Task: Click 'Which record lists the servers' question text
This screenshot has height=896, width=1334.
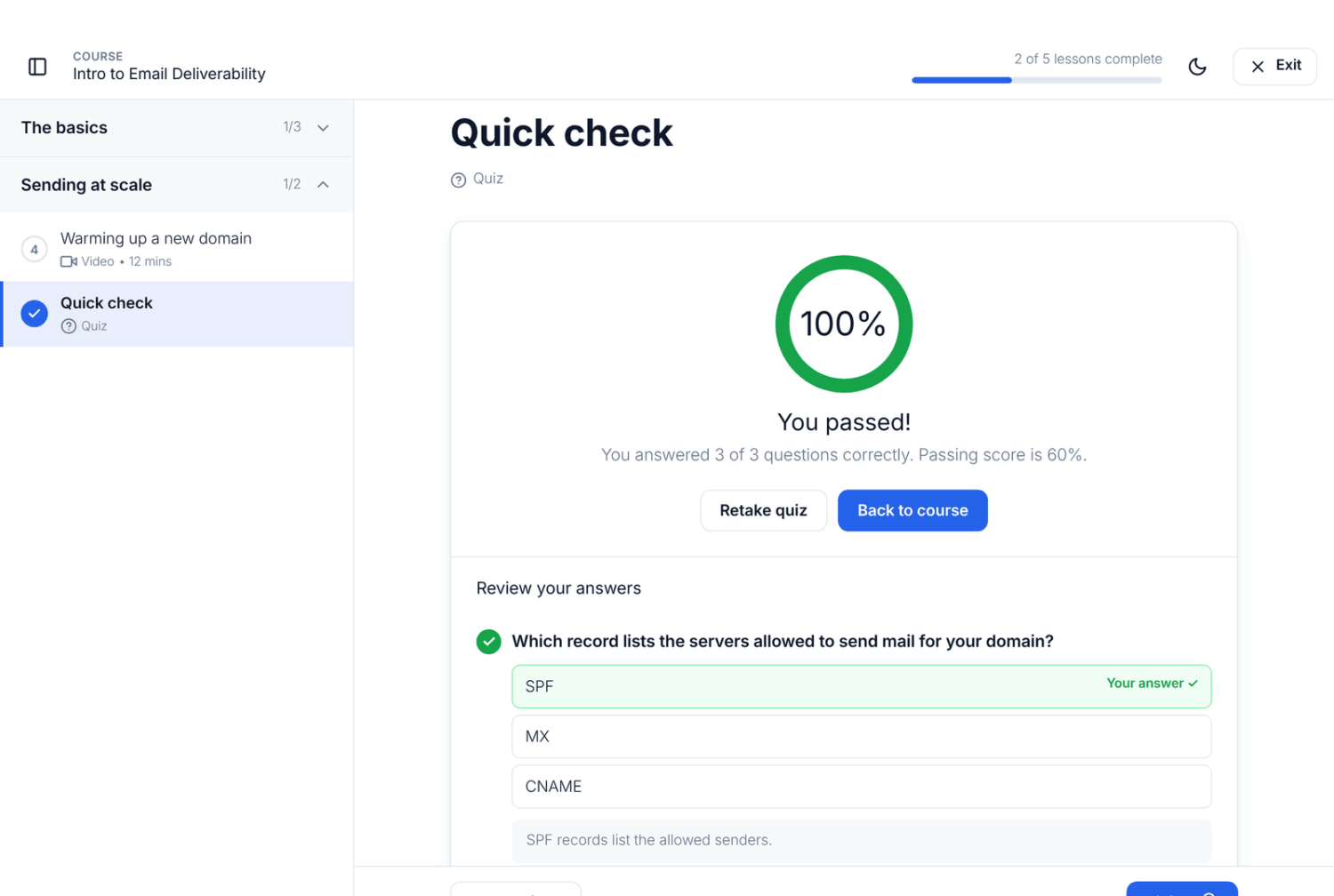Action: [x=783, y=642]
